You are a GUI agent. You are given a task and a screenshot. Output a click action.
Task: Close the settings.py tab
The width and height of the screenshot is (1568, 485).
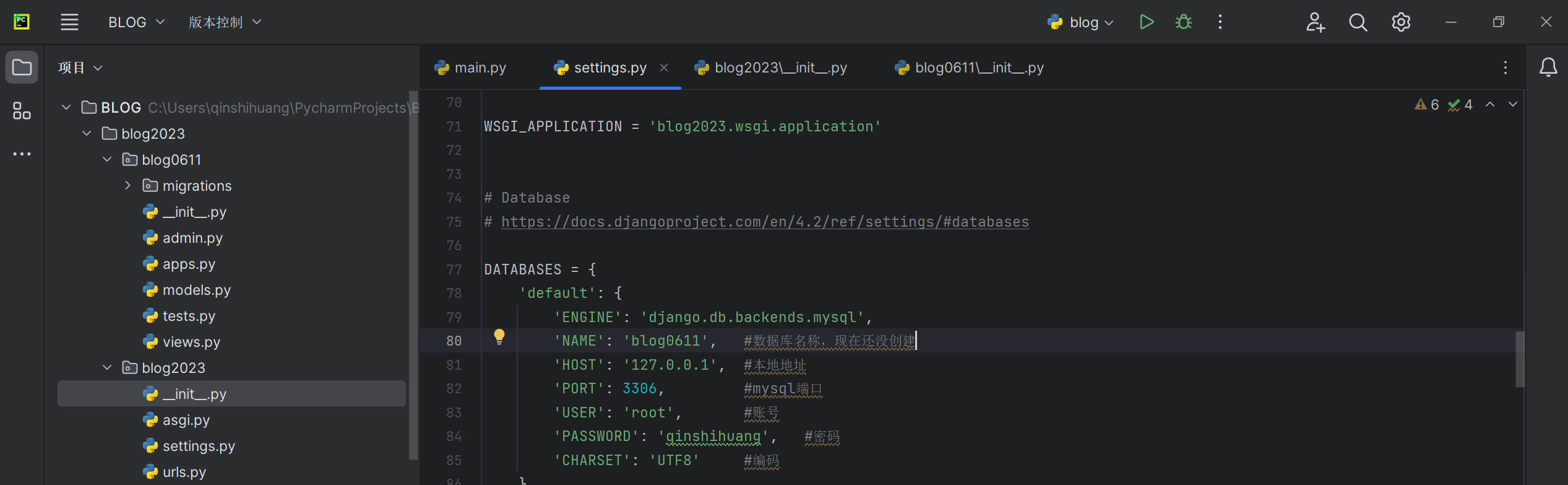[x=664, y=68]
